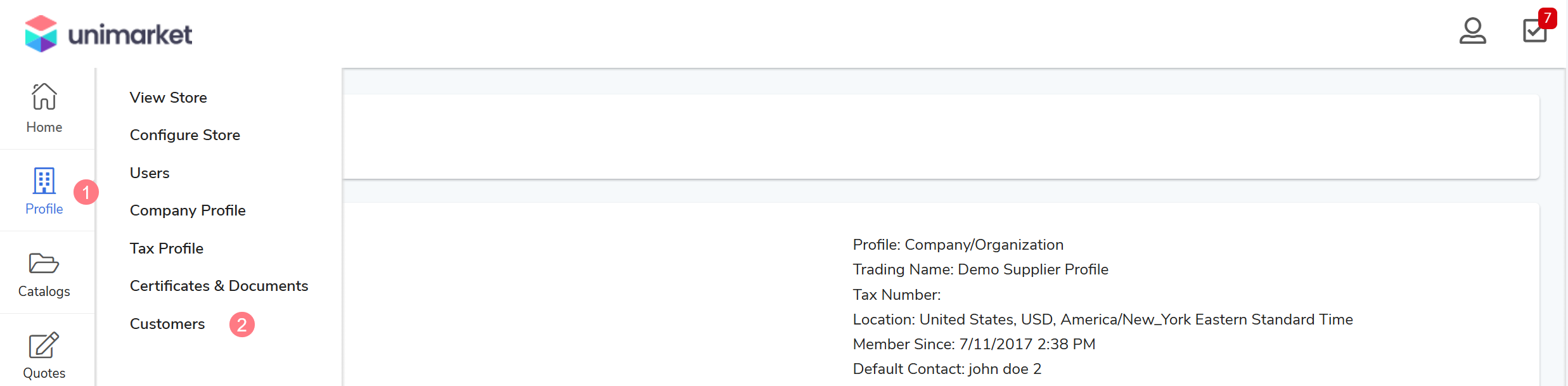1568x386 pixels.
Task: Select Tax Profile
Action: [167, 248]
